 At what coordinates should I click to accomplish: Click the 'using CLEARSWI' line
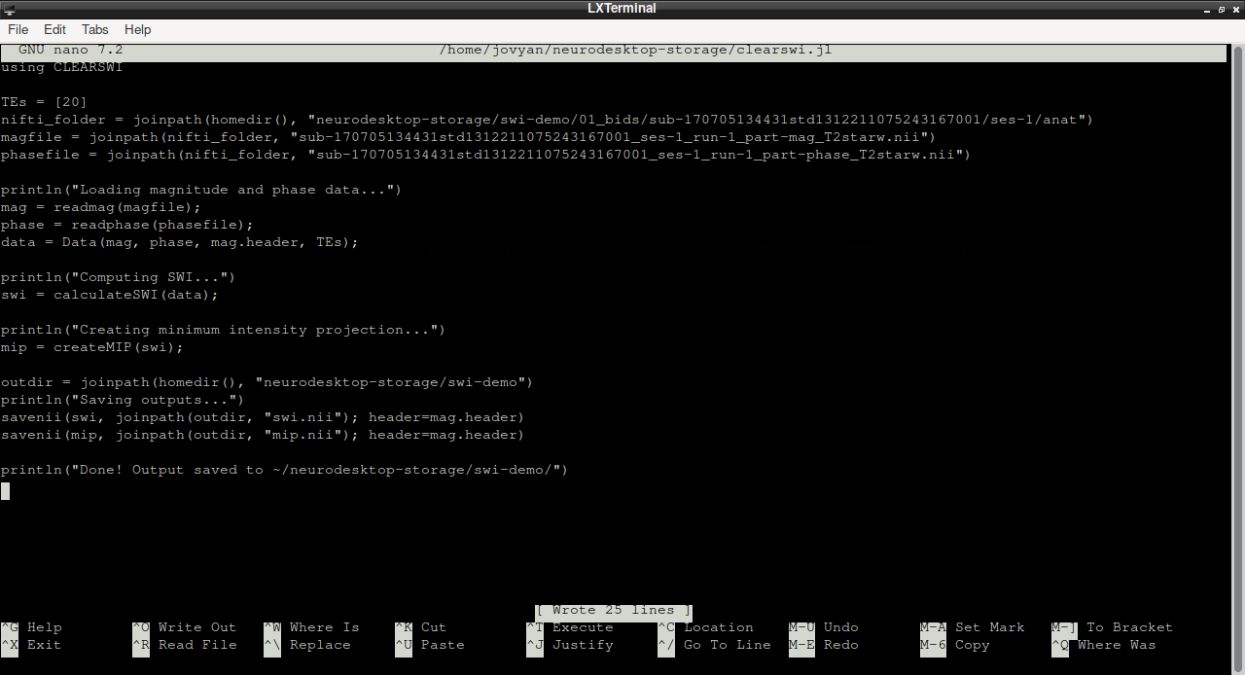[61, 67]
